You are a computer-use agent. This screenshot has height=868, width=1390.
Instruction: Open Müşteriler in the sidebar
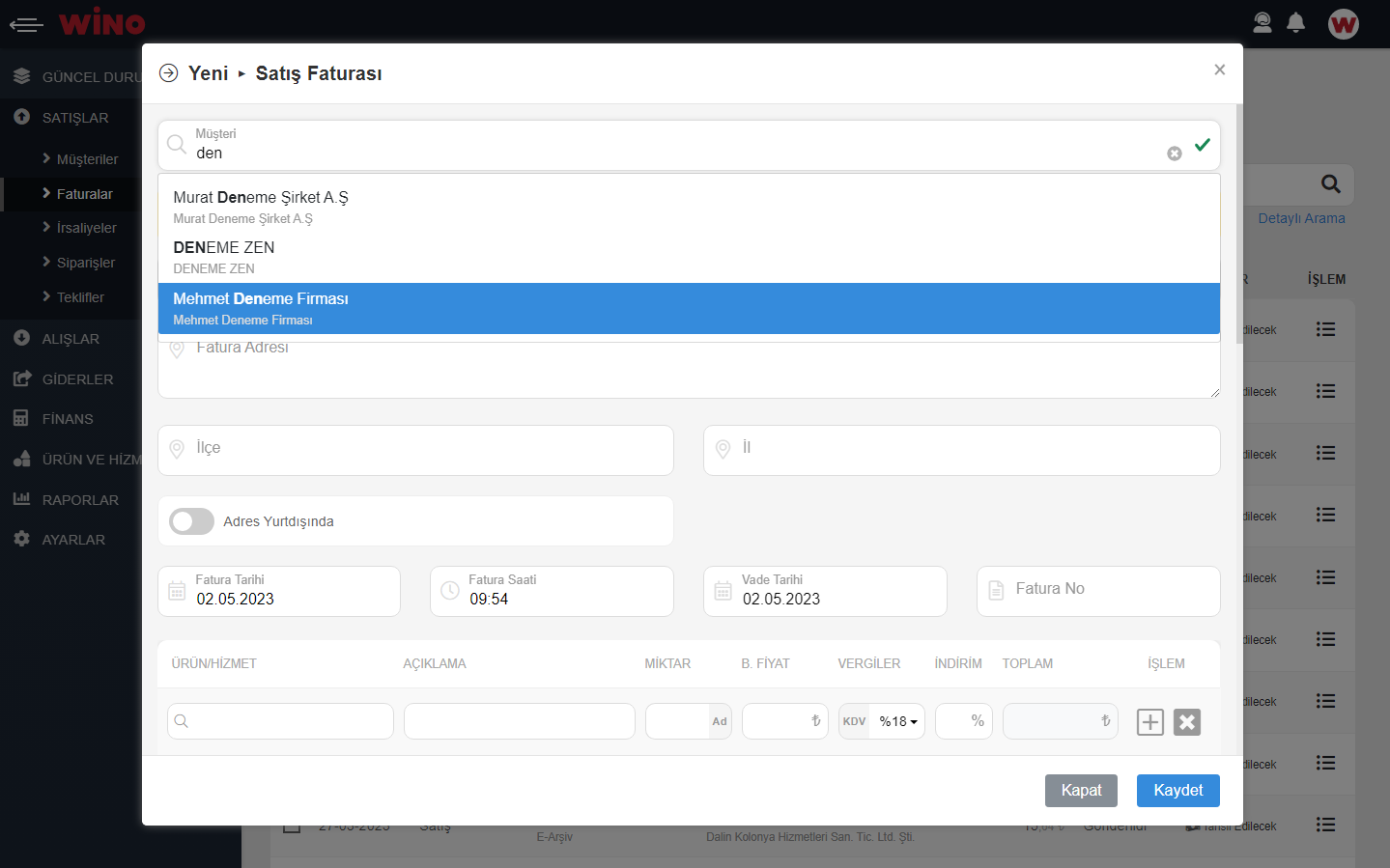[x=87, y=159]
